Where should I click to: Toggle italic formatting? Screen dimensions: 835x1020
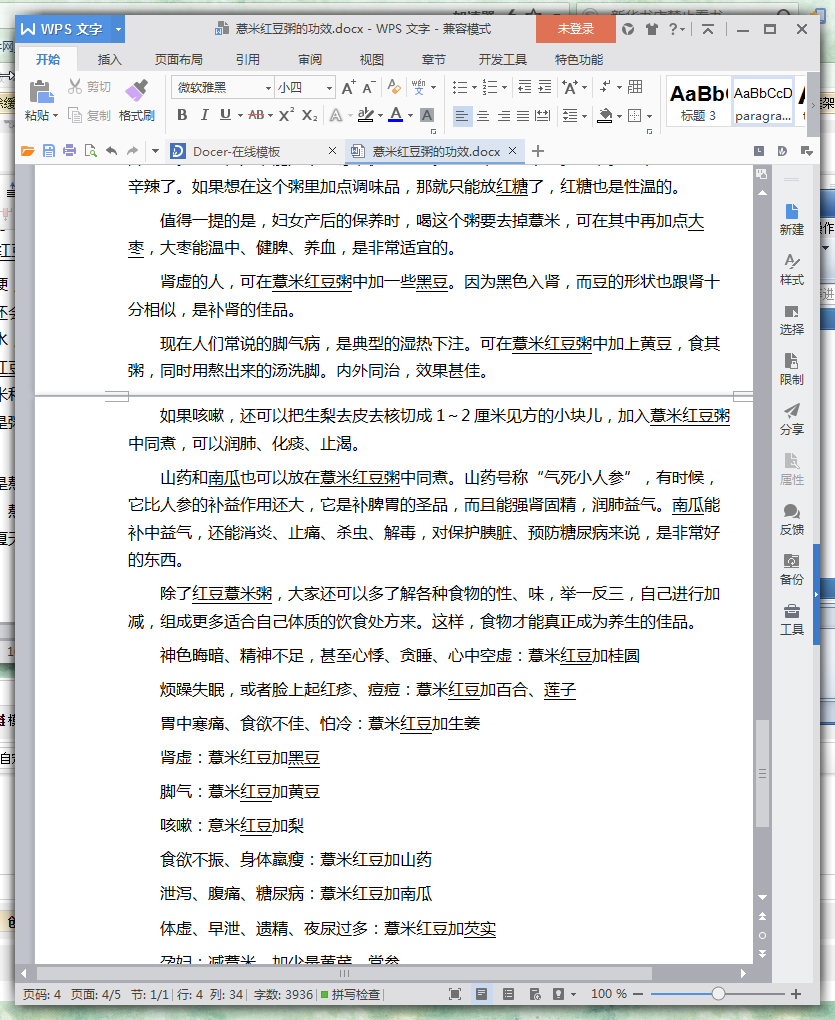pyautogui.click(x=203, y=116)
